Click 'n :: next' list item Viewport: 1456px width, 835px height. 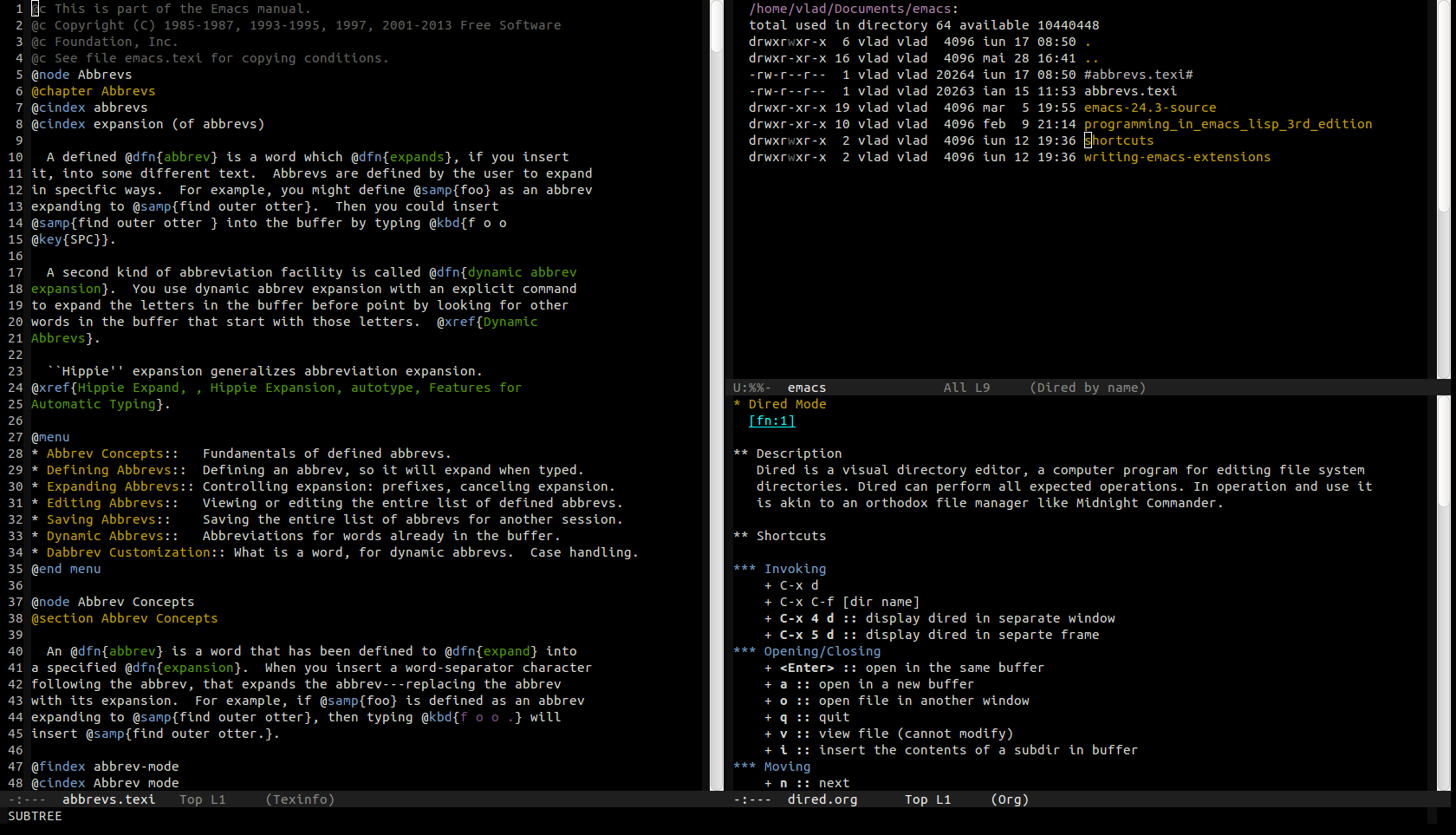tap(807, 783)
